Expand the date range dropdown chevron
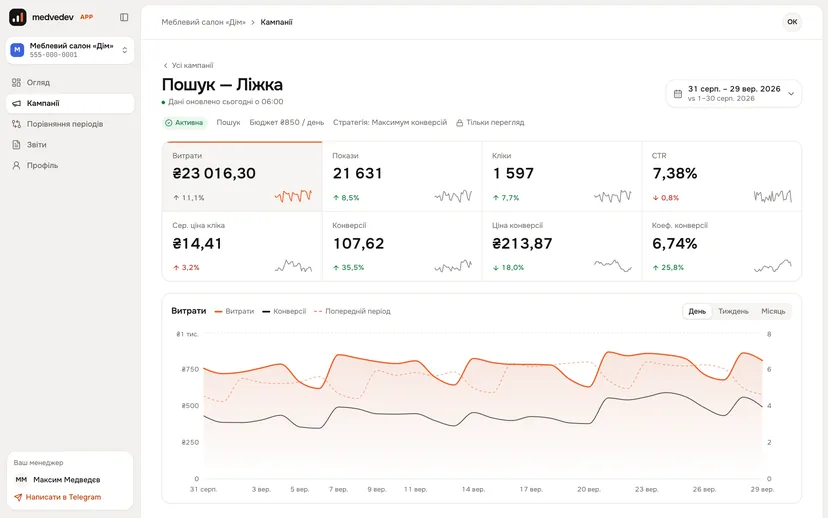Viewport: 828px width, 518px height. pos(791,94)
